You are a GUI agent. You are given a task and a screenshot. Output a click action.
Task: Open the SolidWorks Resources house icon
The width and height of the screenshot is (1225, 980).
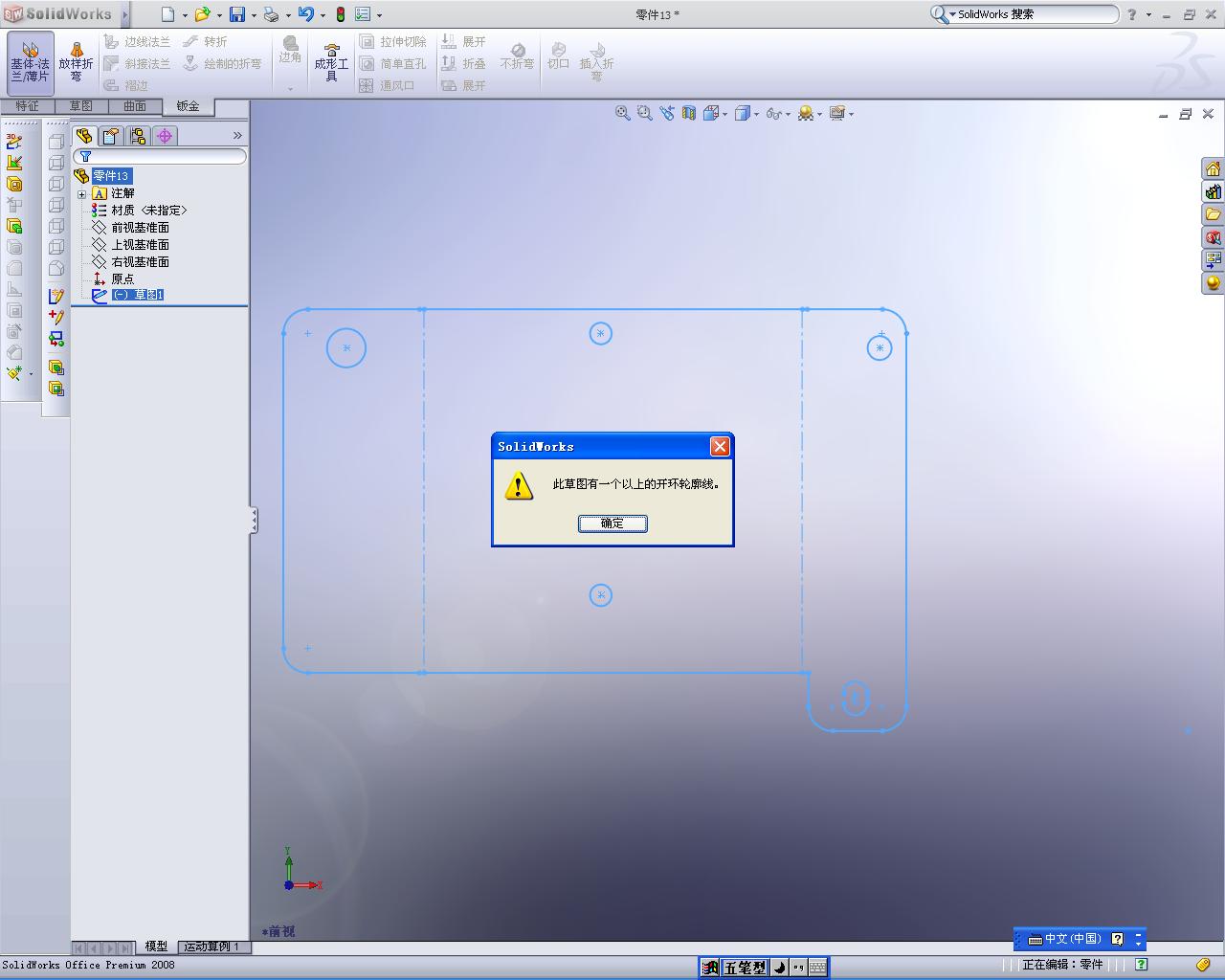pos(1213,169)
